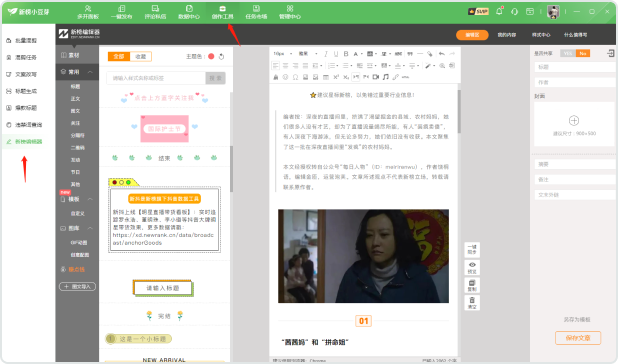The height and width of the screenshot is (364, 618).
Task: Insert a hyperlink using the link icon
Action: tap(395, 77)
